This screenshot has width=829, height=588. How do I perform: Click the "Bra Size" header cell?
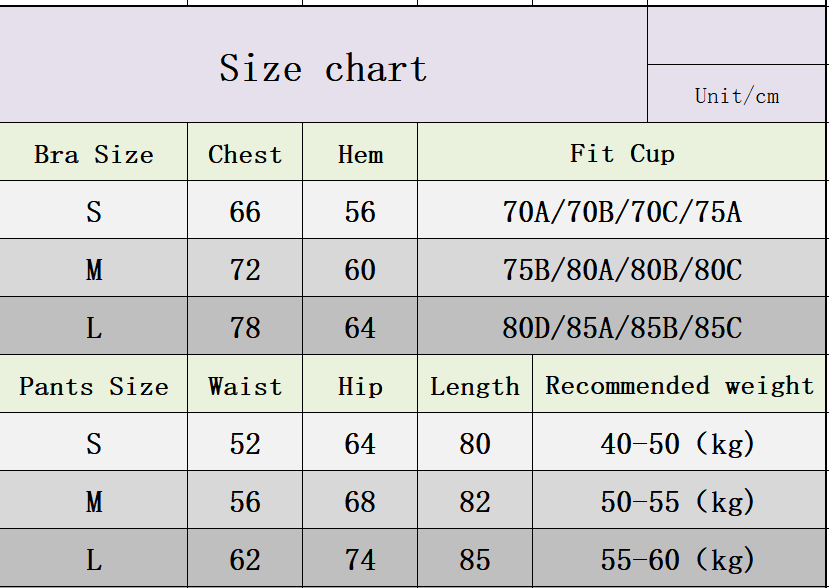(94, 154)
